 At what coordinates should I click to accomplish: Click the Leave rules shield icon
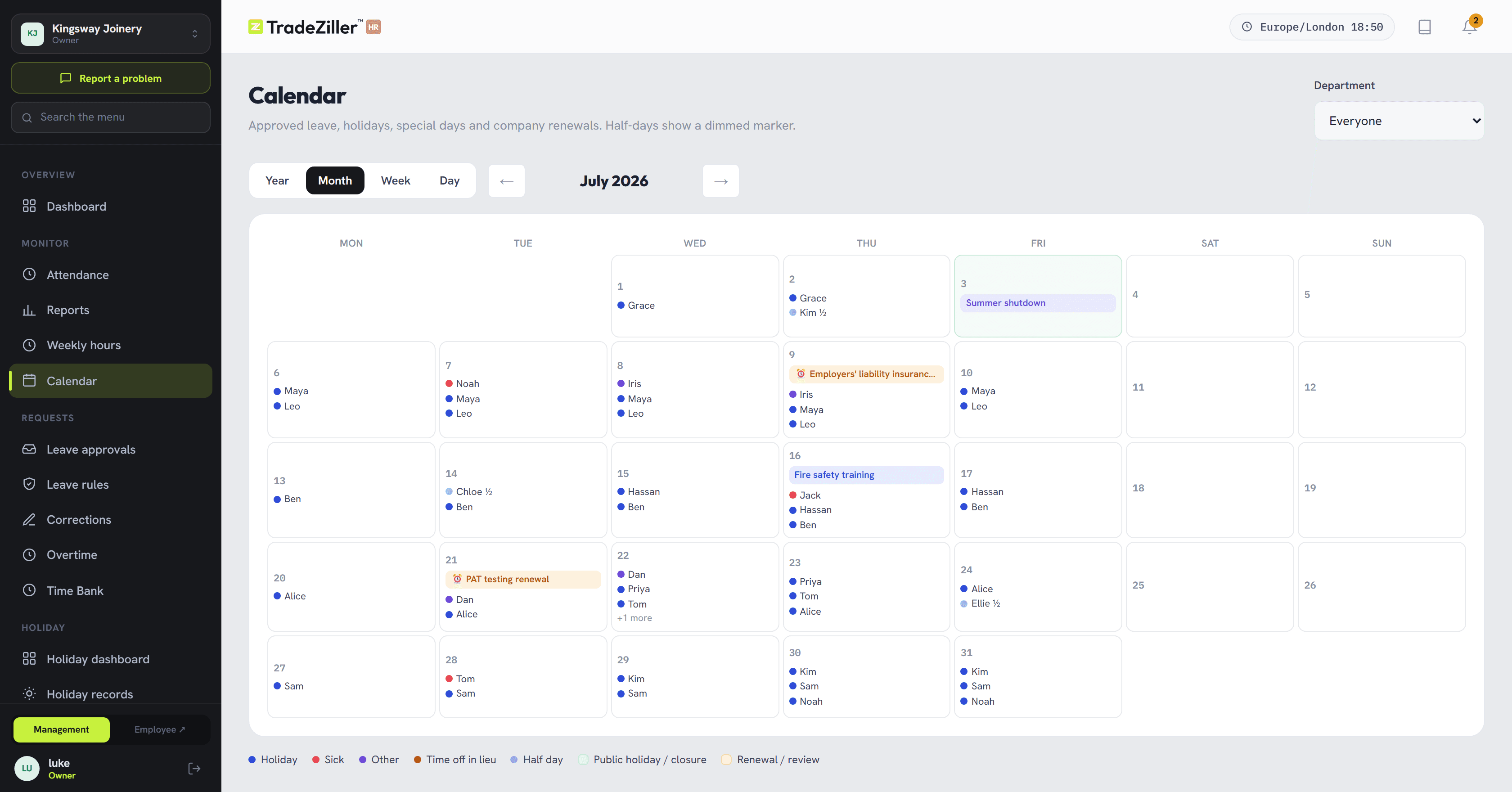[29, 484]
